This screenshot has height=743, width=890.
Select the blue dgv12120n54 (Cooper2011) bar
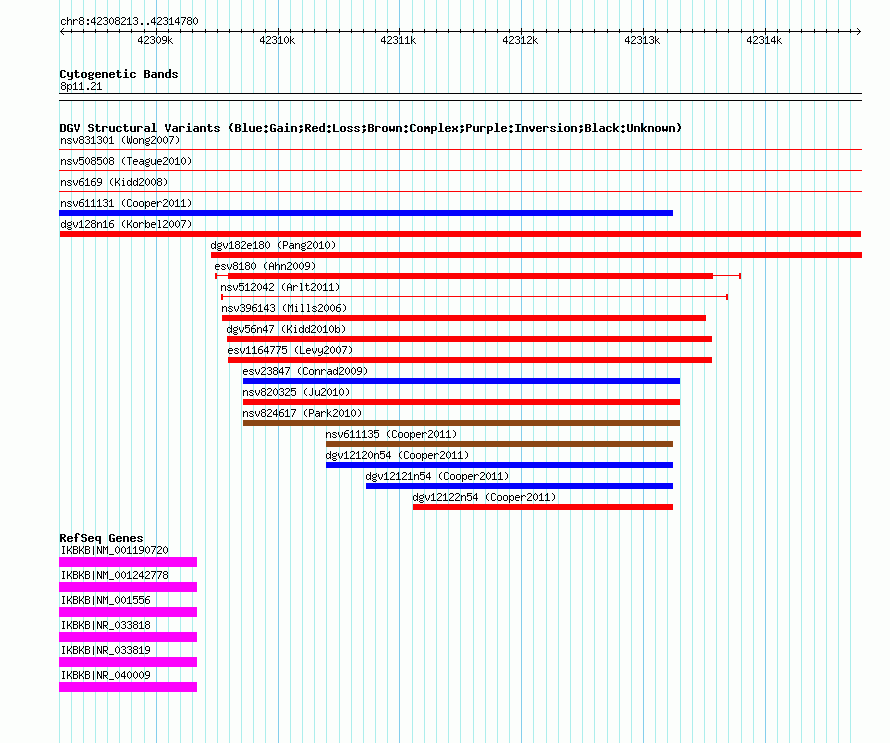[499, 465]
